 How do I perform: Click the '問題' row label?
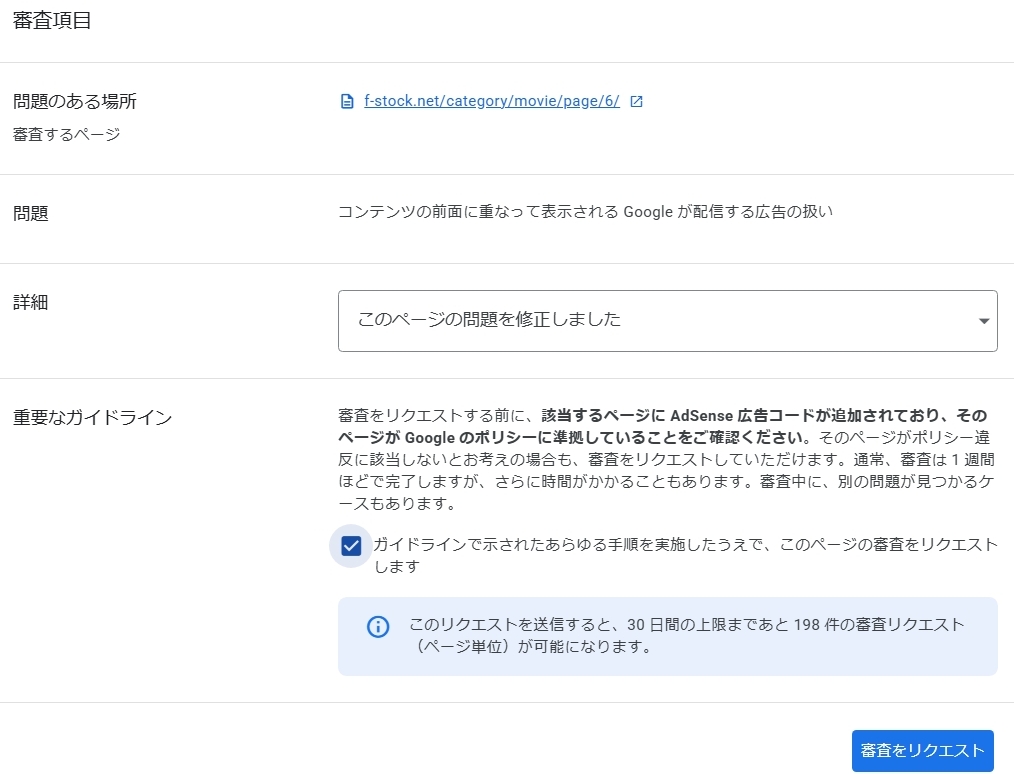31,213
